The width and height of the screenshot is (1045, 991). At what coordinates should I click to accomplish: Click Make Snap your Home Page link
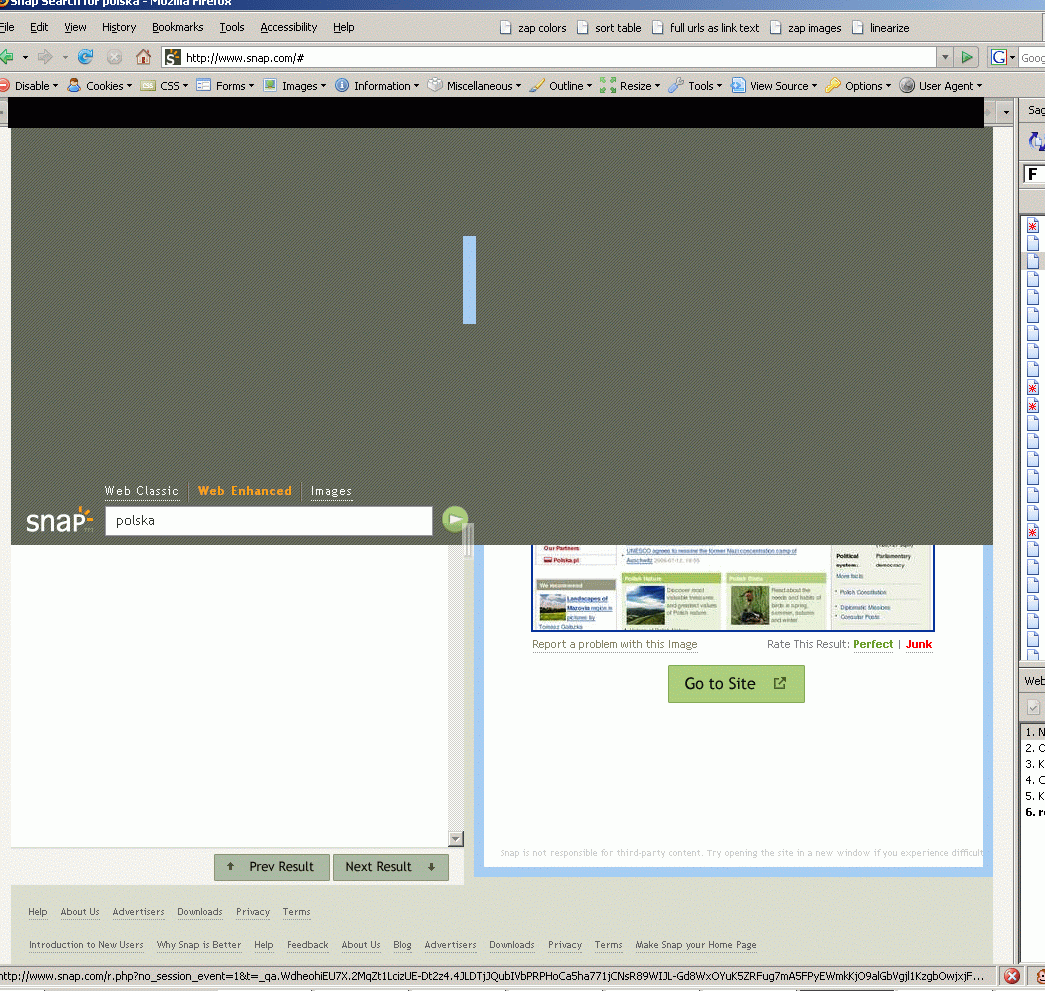pos(696,945)
